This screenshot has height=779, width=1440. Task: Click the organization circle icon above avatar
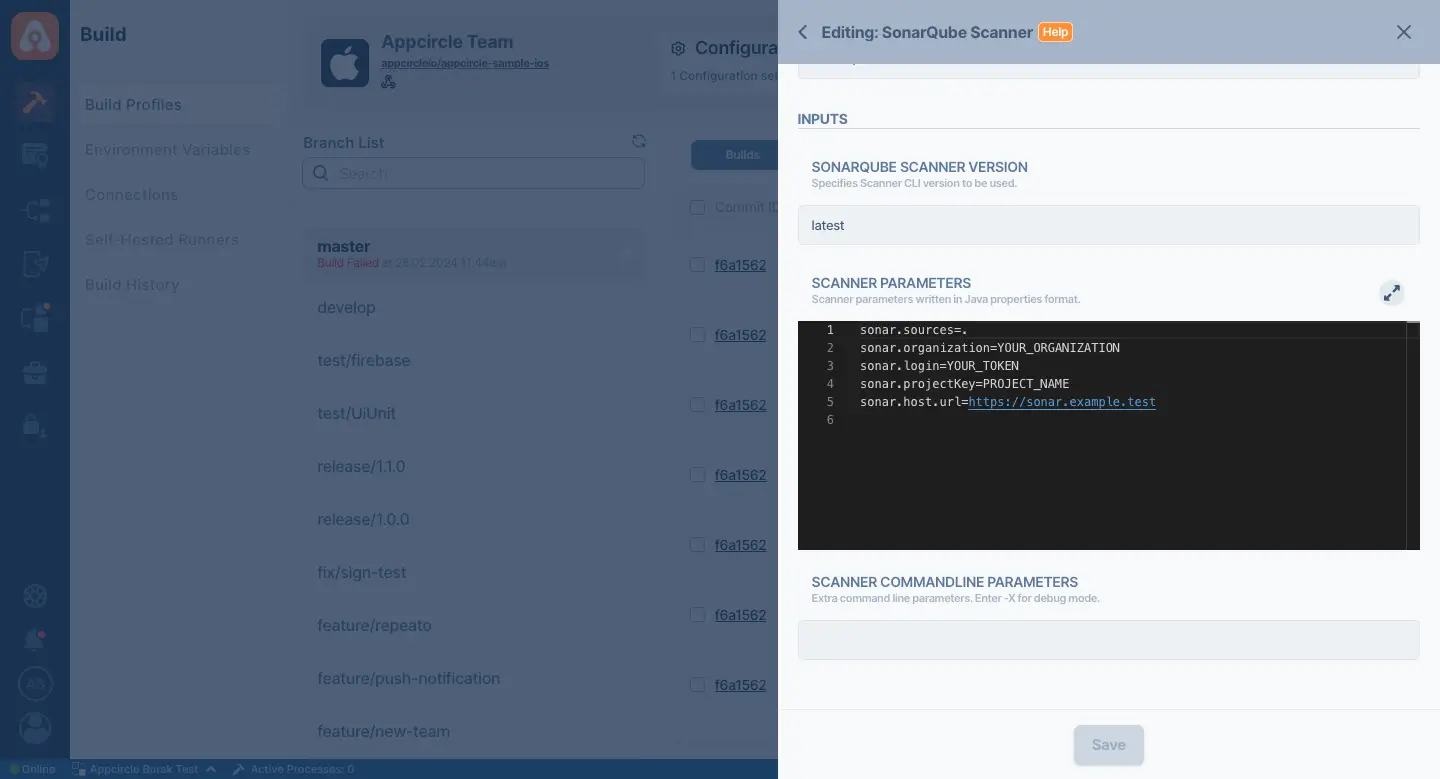click(35, 684)
